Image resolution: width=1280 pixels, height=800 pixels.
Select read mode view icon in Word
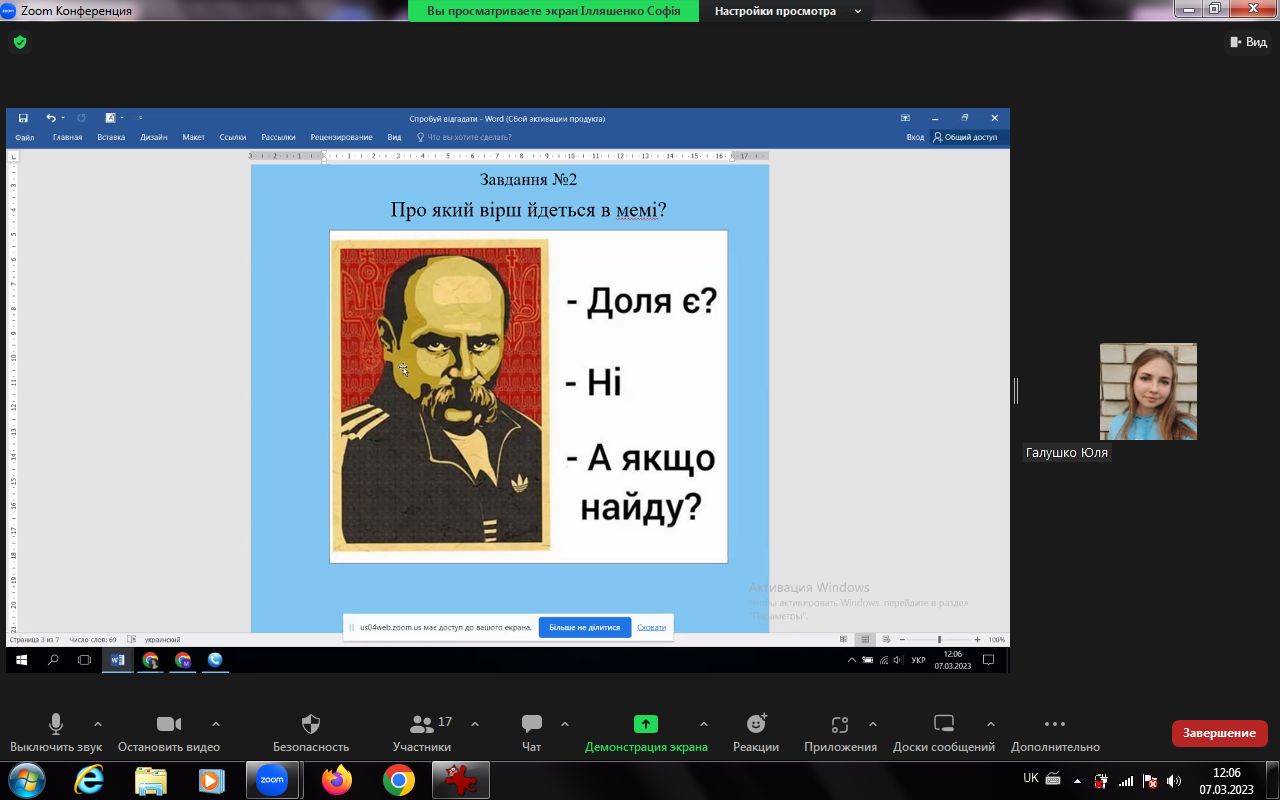(844, 640)
